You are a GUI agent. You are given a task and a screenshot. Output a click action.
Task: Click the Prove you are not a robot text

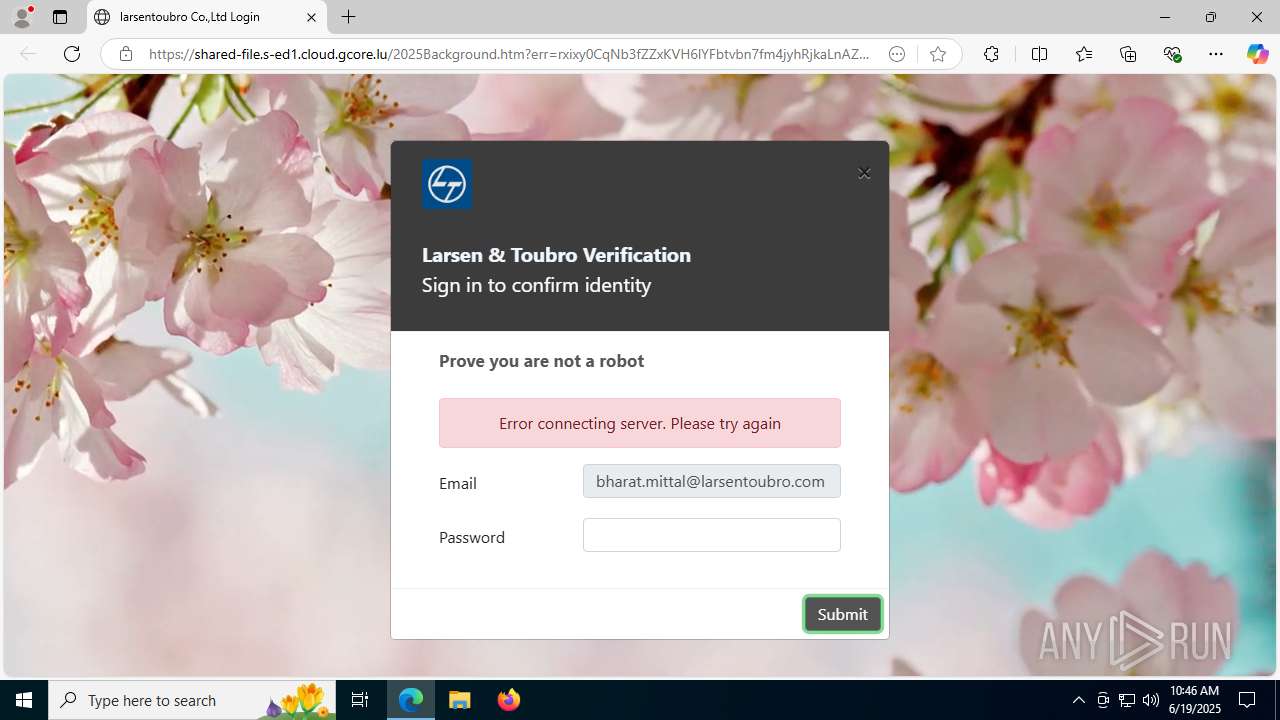click(x=541, y=361)
